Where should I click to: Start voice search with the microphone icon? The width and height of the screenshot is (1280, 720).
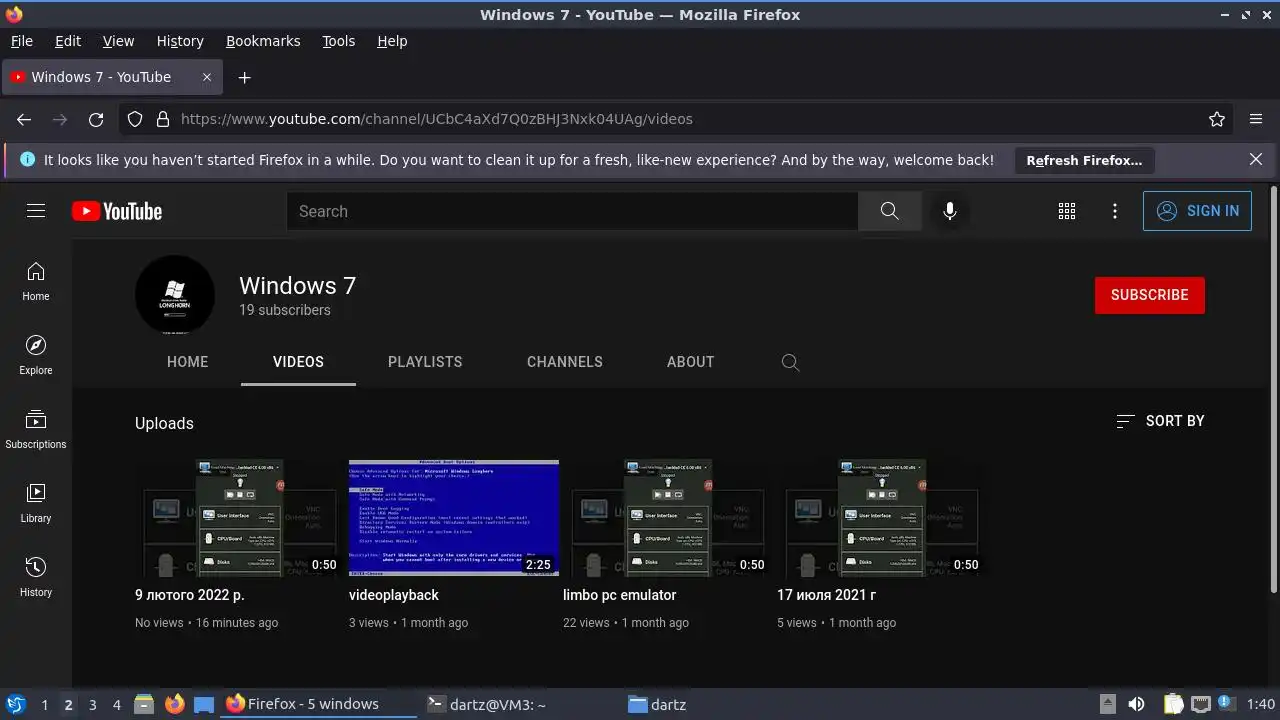coord(950,211)
